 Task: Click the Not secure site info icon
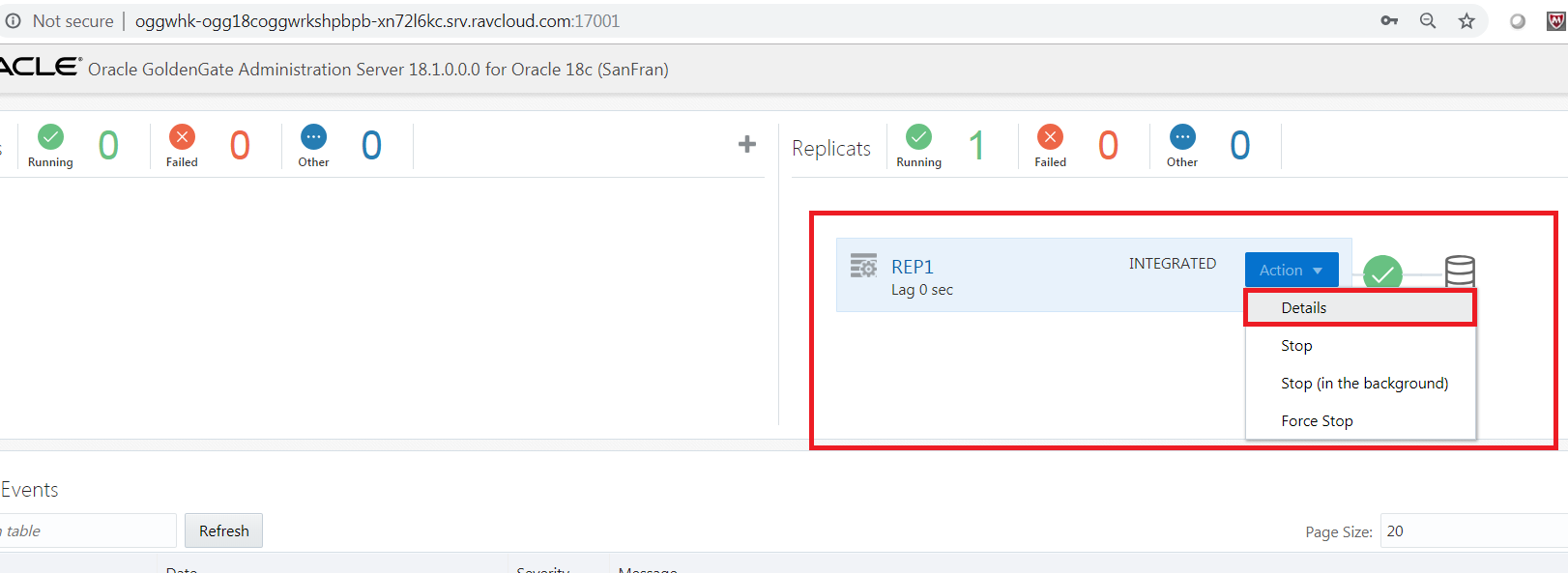coord(13,20)
